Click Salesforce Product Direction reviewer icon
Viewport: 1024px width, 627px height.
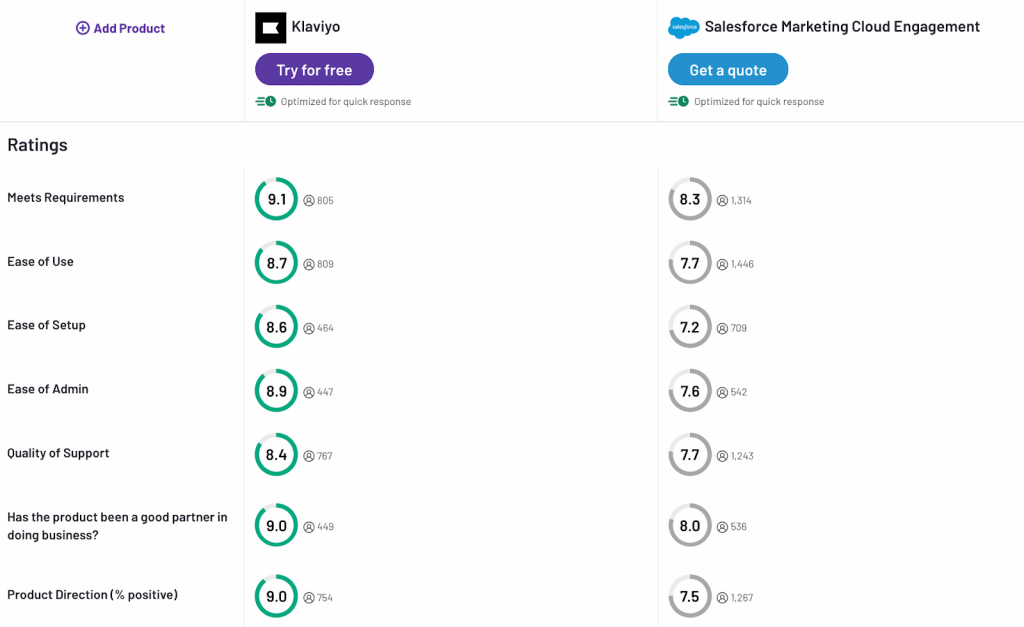point(722,598)
